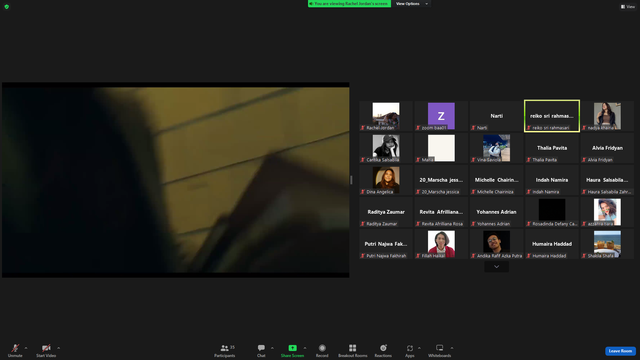Image resolution: width=640 pixels, height=360 pixels.
Task: Select Shakila Shafa's participant tile
Action: (607, 244)
